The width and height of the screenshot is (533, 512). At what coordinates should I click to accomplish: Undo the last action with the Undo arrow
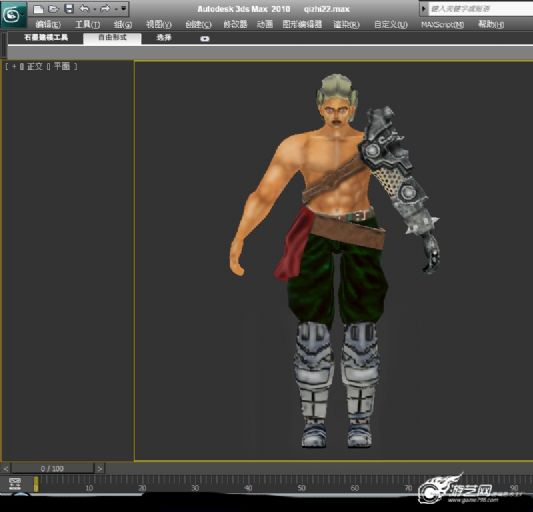point(84,8)
